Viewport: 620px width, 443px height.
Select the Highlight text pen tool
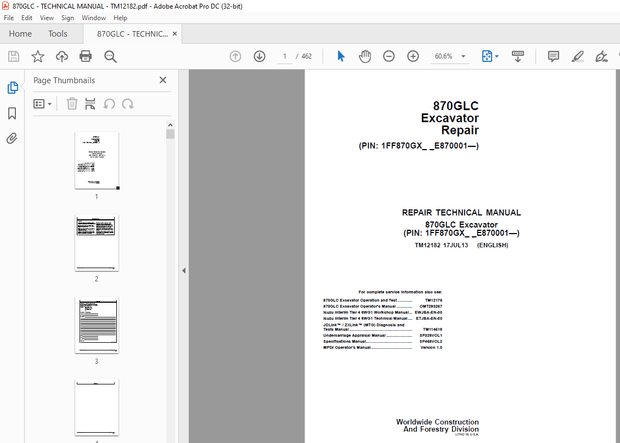pyautogui.click(x=578, y=57)
